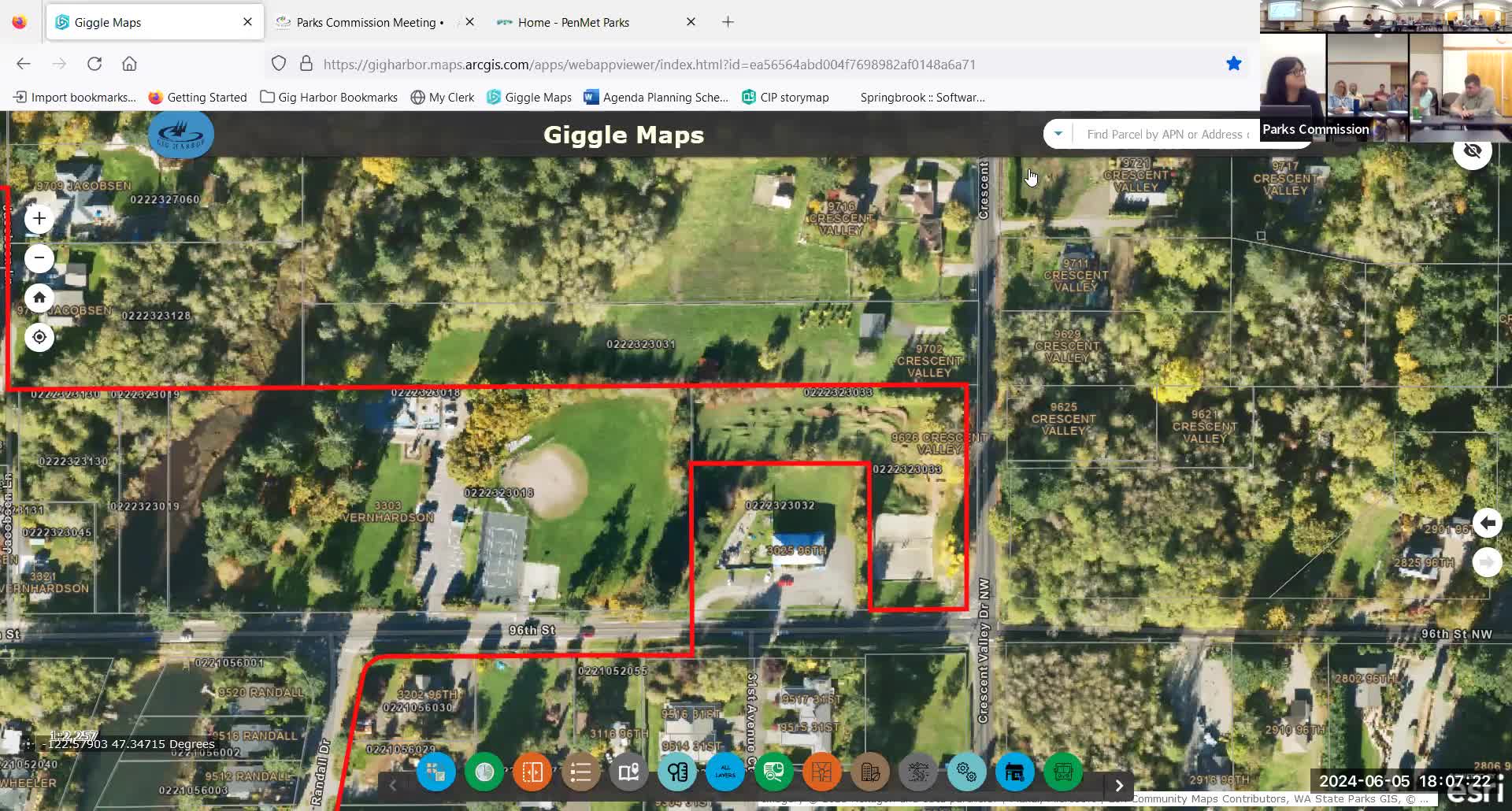Open the green pie chart widget

point(484,772)
